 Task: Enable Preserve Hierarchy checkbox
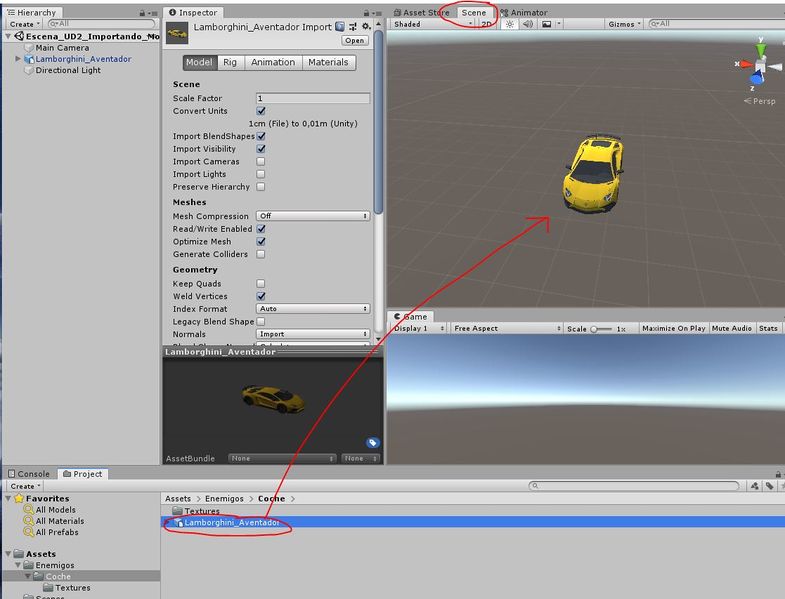(261, 186)
